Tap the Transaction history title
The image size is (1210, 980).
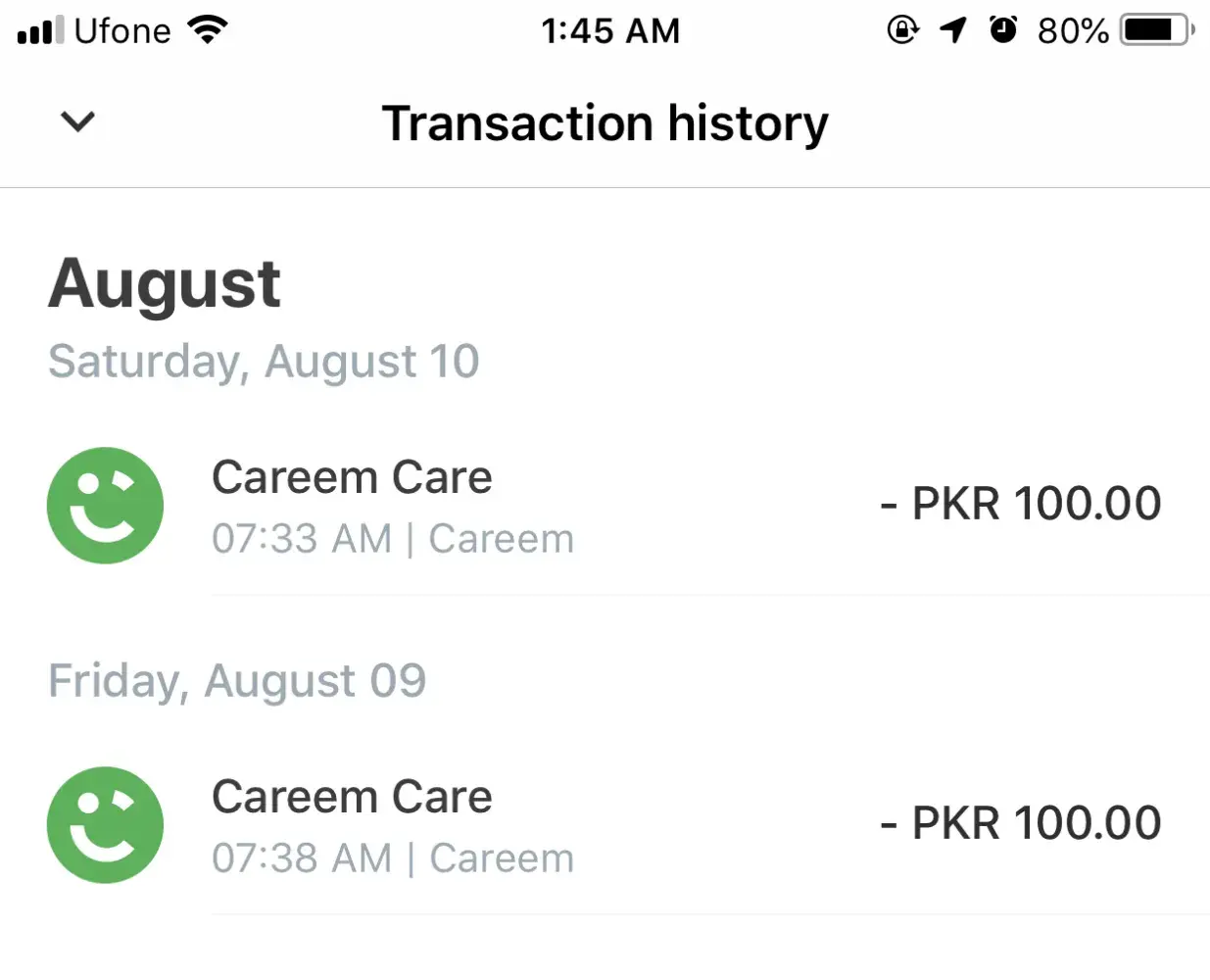605,123
